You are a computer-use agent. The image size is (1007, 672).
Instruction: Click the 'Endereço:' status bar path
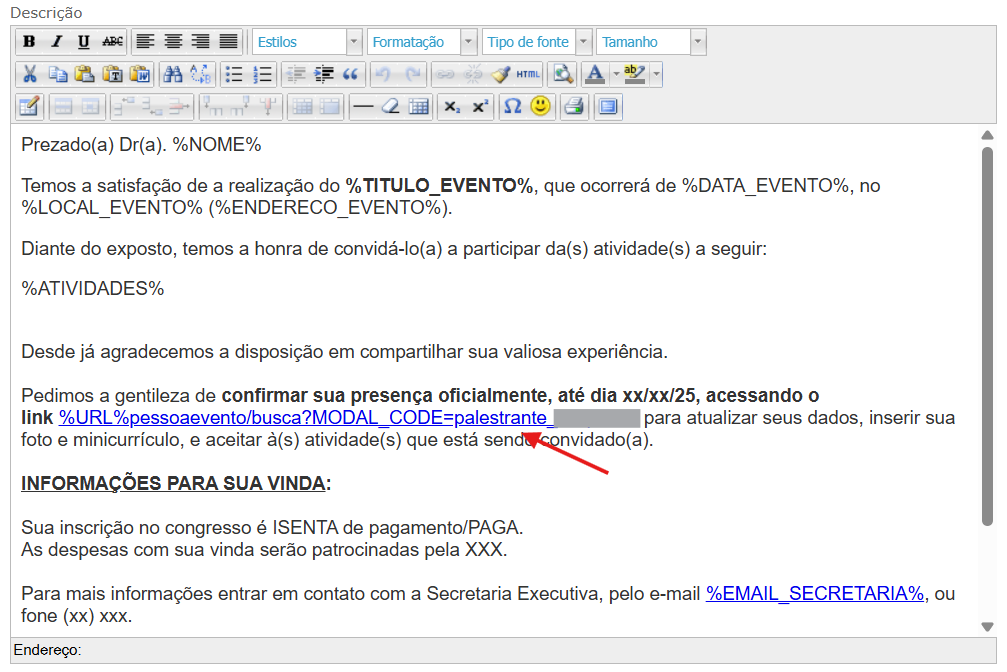(48, 650)
